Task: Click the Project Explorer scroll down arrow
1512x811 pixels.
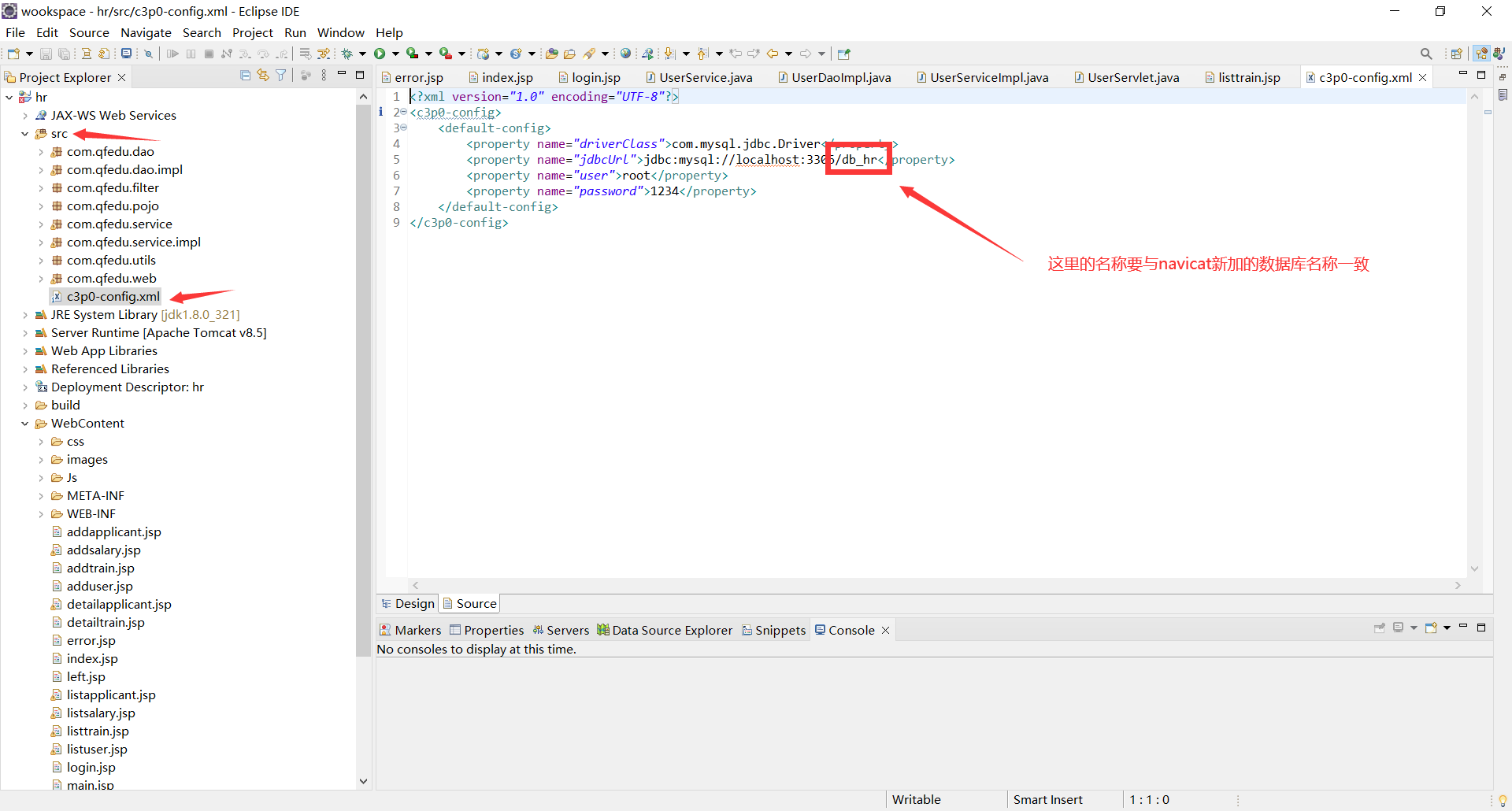Action: [363, 781]
